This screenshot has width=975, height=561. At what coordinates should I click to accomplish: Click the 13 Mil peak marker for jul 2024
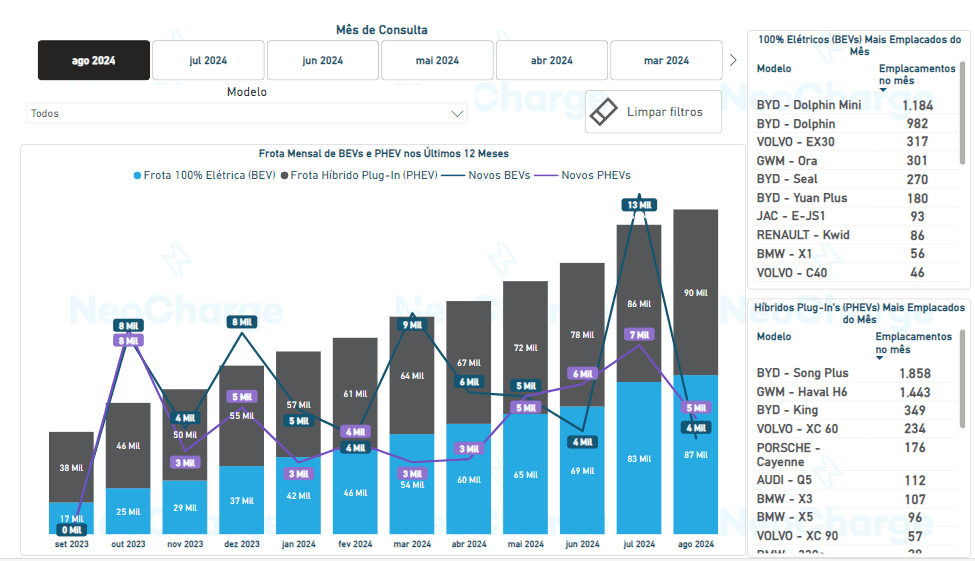click(639, 205)
